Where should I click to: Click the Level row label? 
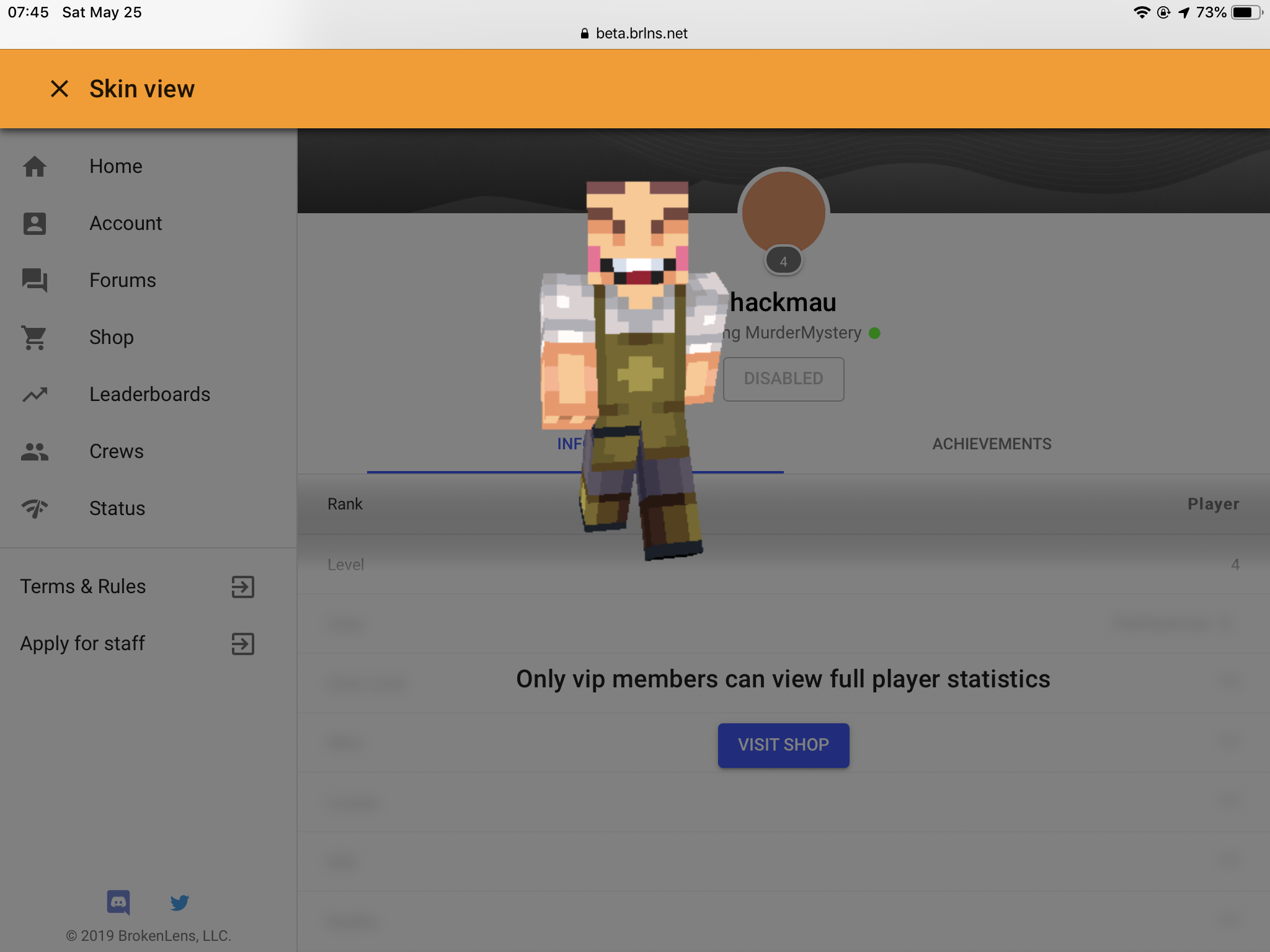tap(345, 565)
